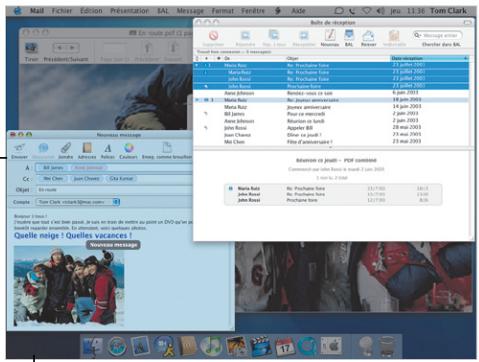Select the Mei Chen Fête d'anniversaire message
Image resolution: width=479 pixels, height=362 pixels.
[x=332, y=142]
